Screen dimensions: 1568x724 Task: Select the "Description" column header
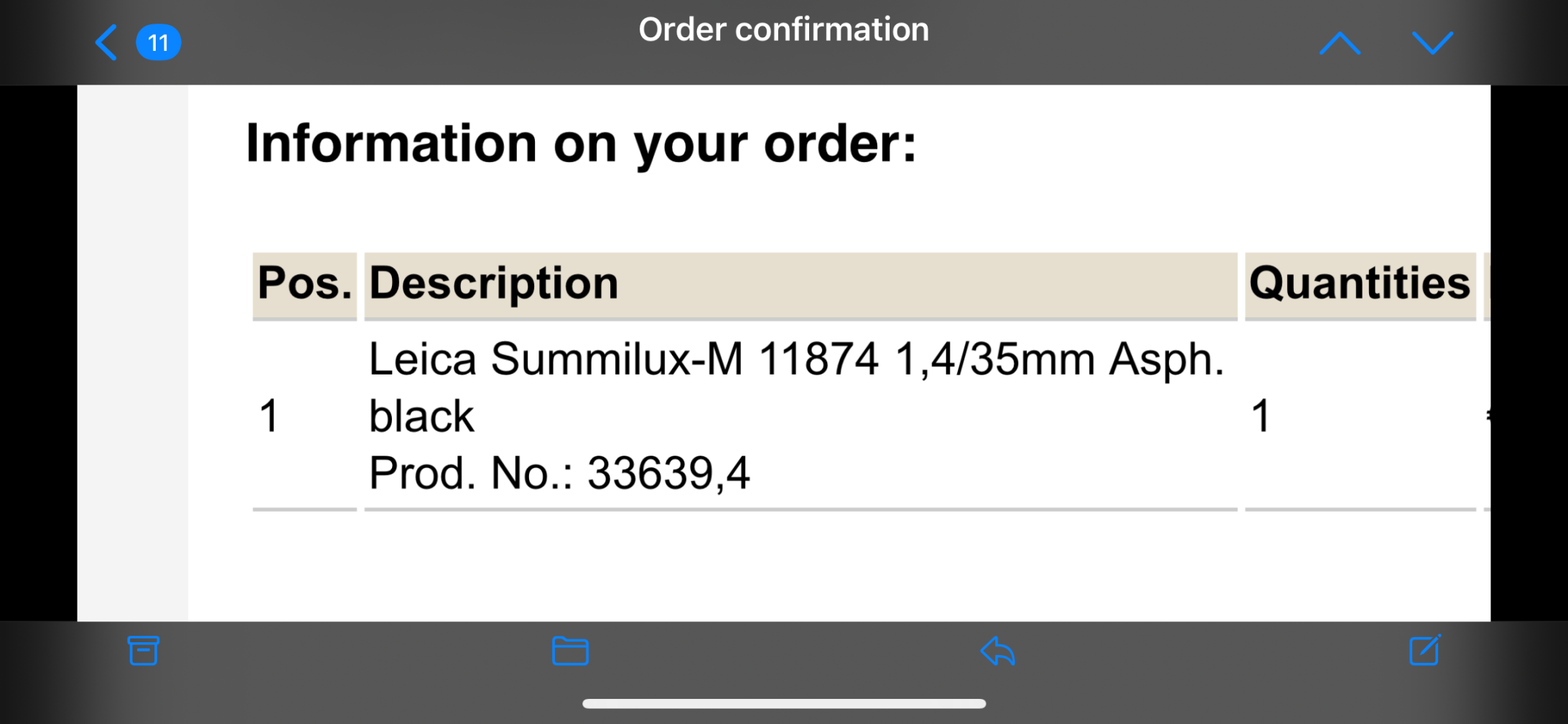(x=494, y=283)
